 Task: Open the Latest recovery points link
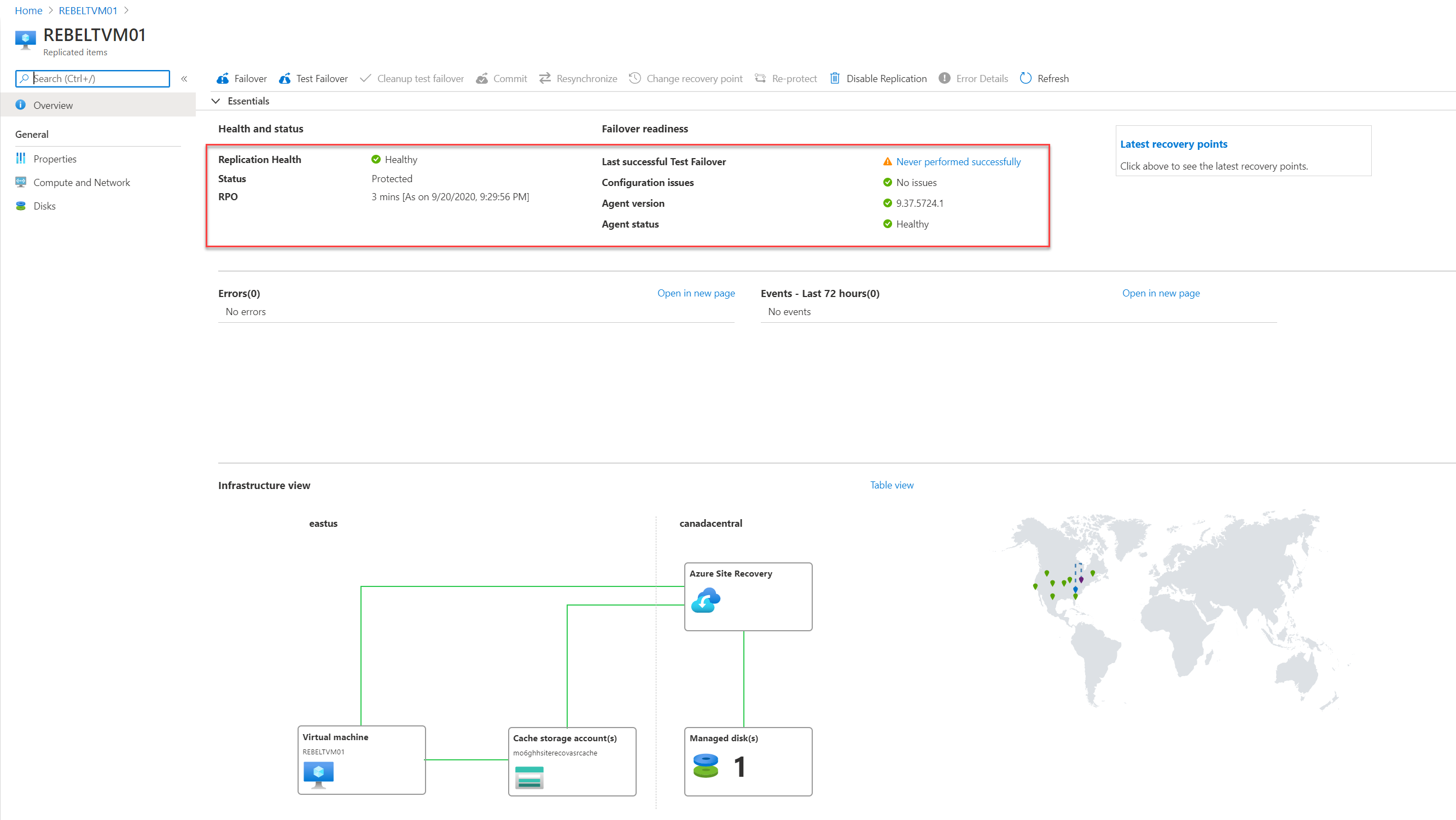click(x=1174, y=144)
